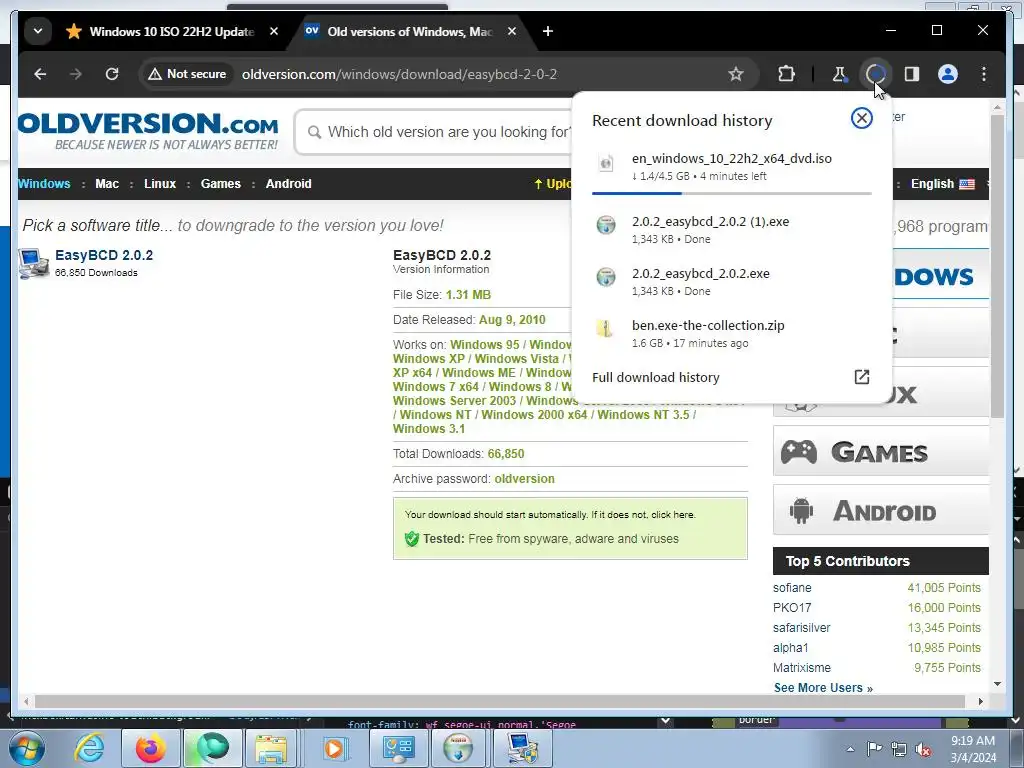Screen dimensions: 1024x768
Task: Open the tab search dropdown arrow
Action: 38,31
